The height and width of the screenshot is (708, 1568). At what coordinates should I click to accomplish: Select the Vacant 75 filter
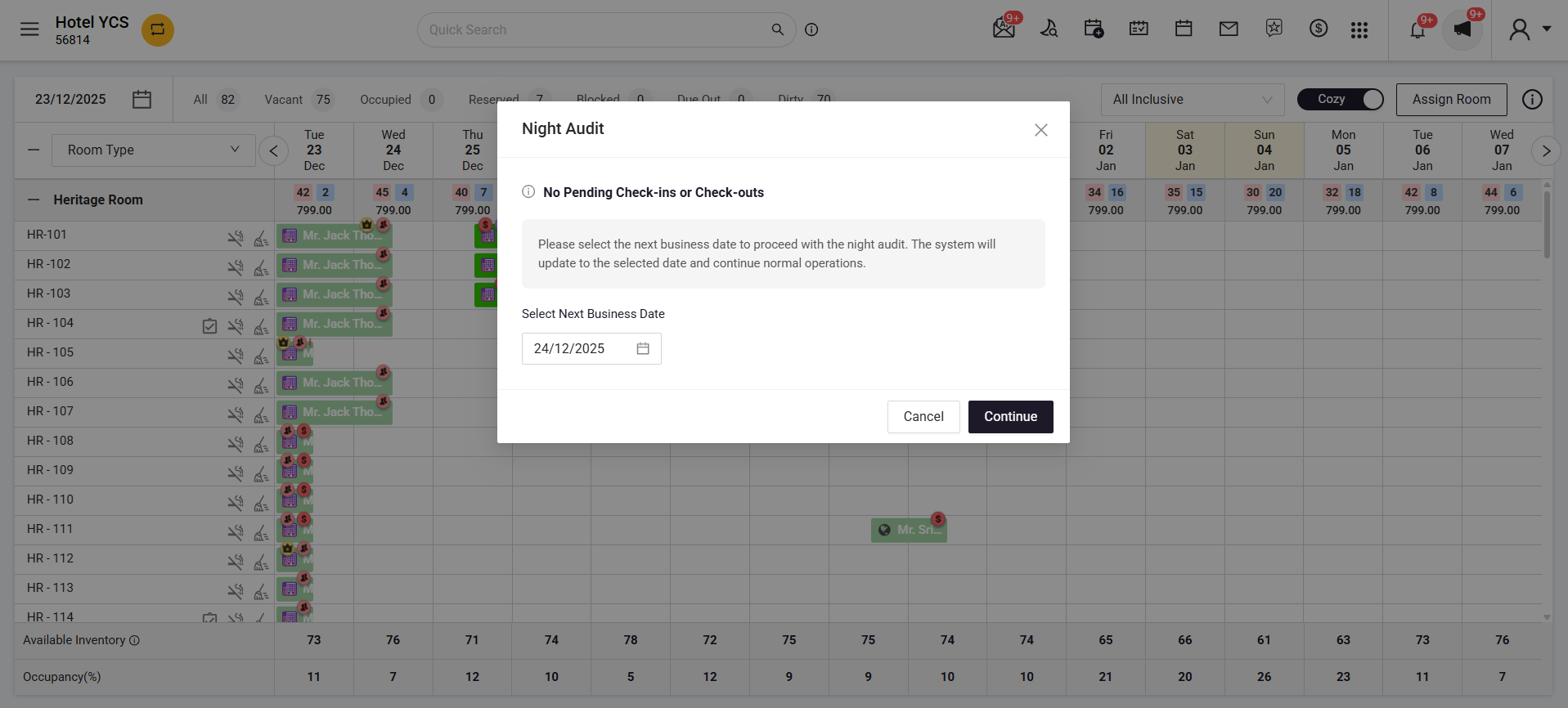[x=299, y=99]
